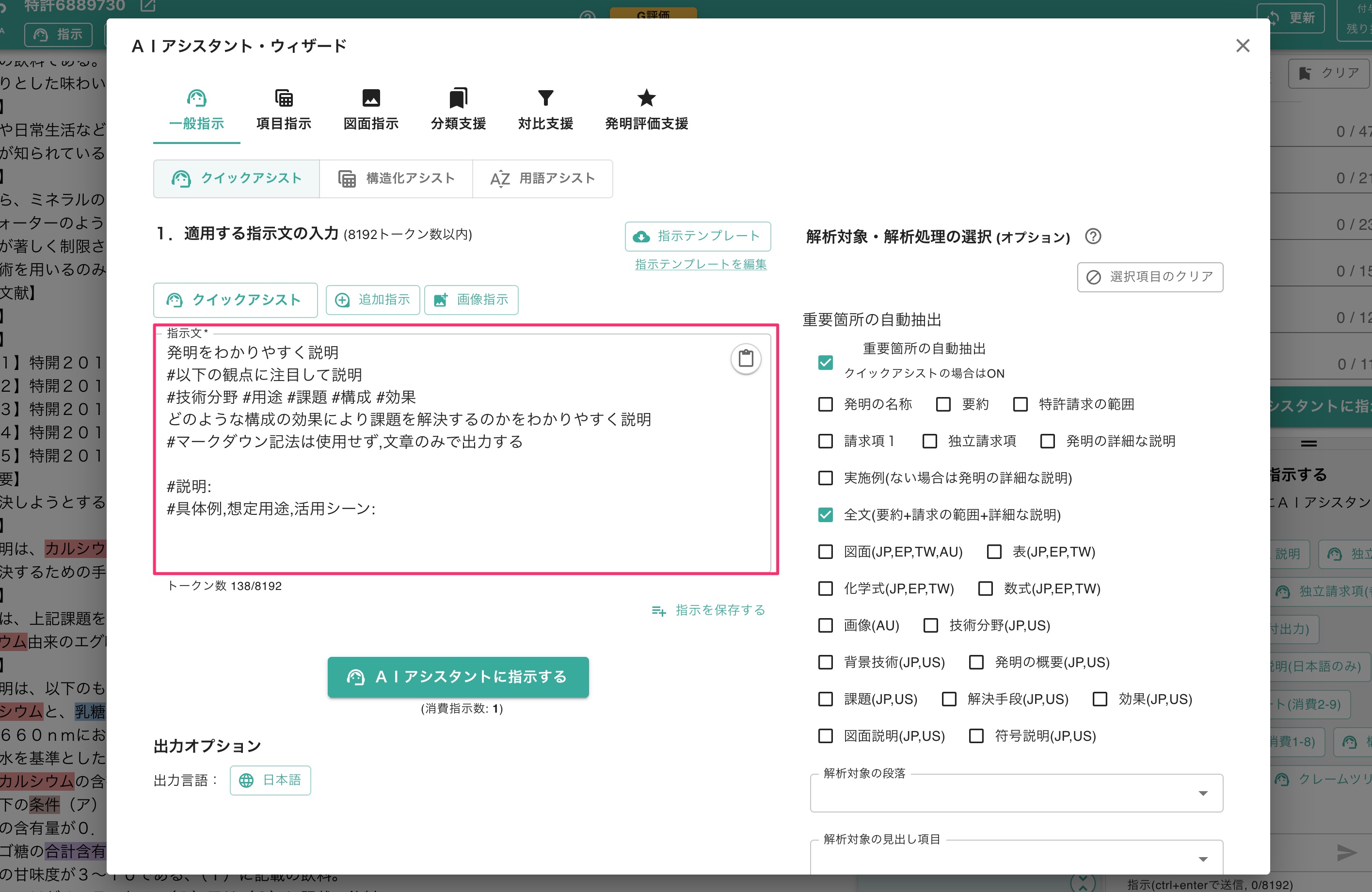Screen dimensions: 1372x892
Task: Check 独立請求項 checkbox
Action: tap(929, 441)
